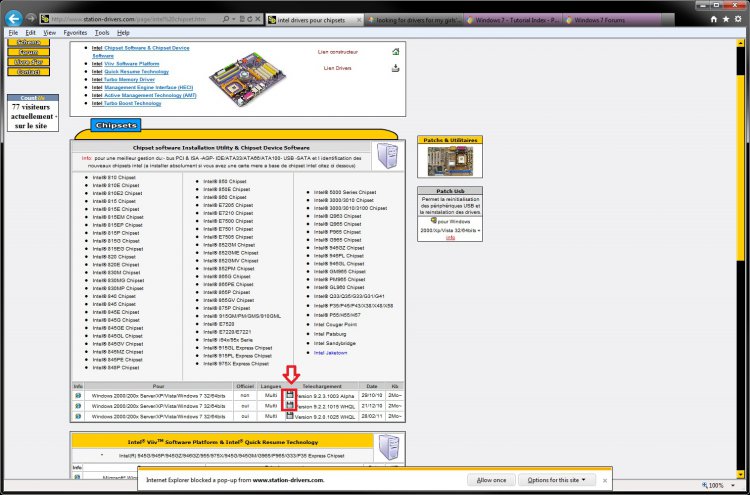This screenshot has height=495, width=750.
Task: Click computer tower icon in Viiv Software header
Action: click(x=388, y=447)
